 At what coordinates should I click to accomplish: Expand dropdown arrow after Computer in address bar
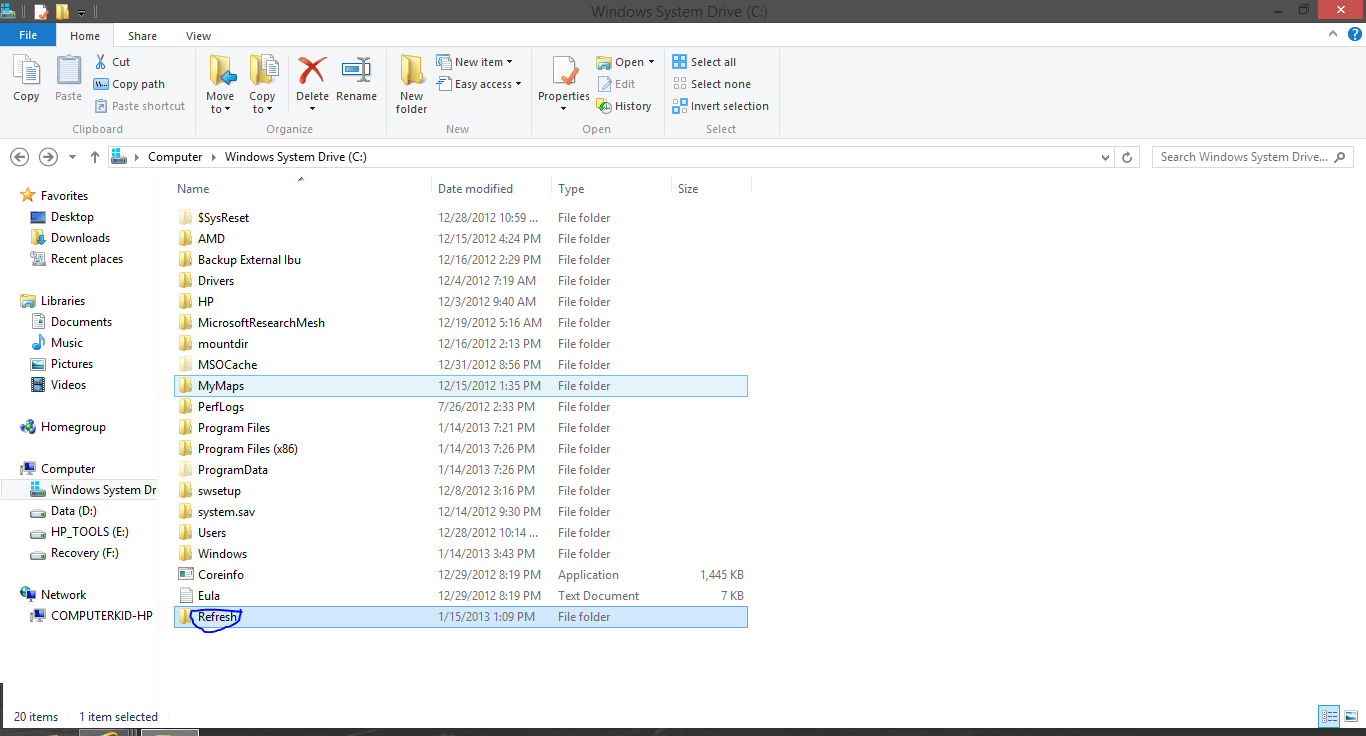(213, 157)
